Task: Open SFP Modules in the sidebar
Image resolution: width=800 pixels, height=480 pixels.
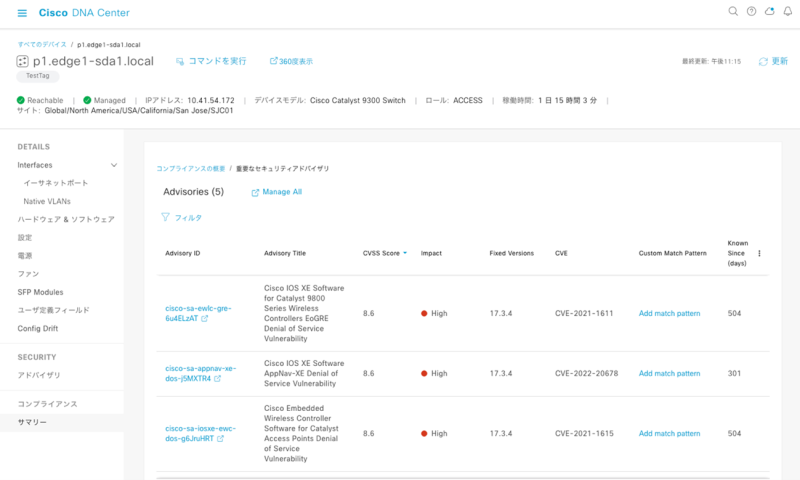Action: click(x=40, y=292)
